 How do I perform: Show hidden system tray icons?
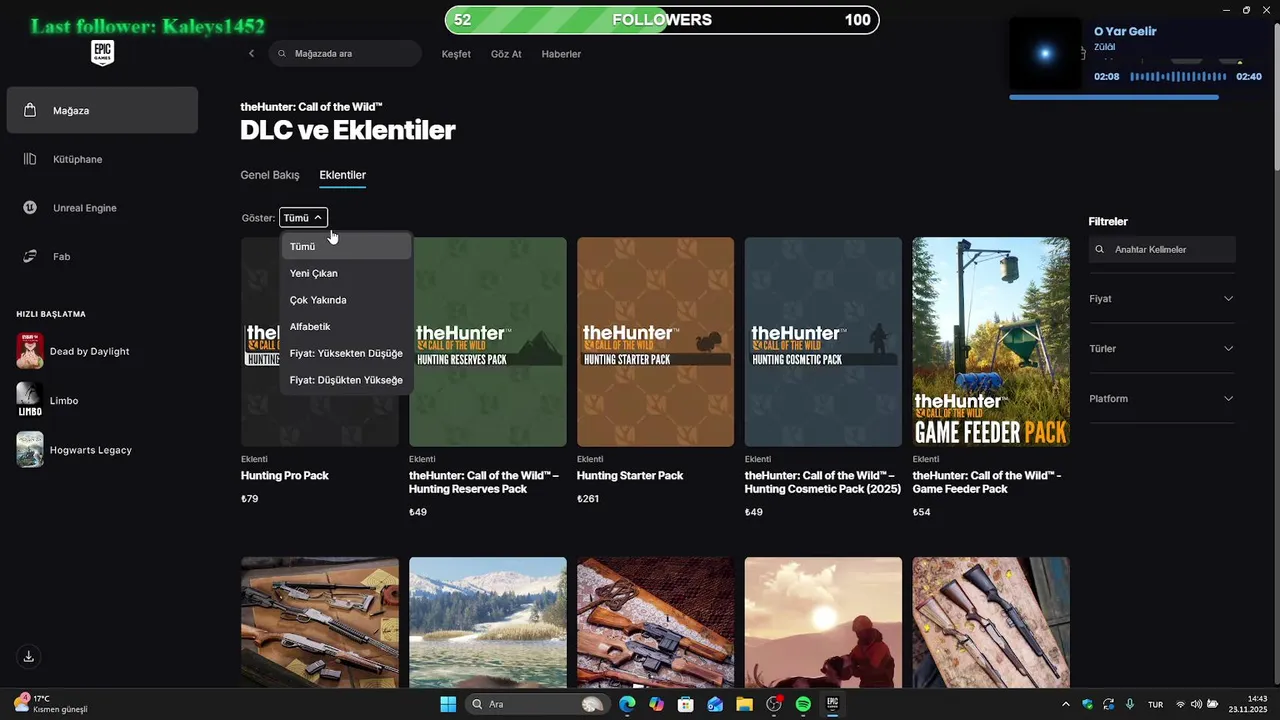click(x=1065, y=704)
